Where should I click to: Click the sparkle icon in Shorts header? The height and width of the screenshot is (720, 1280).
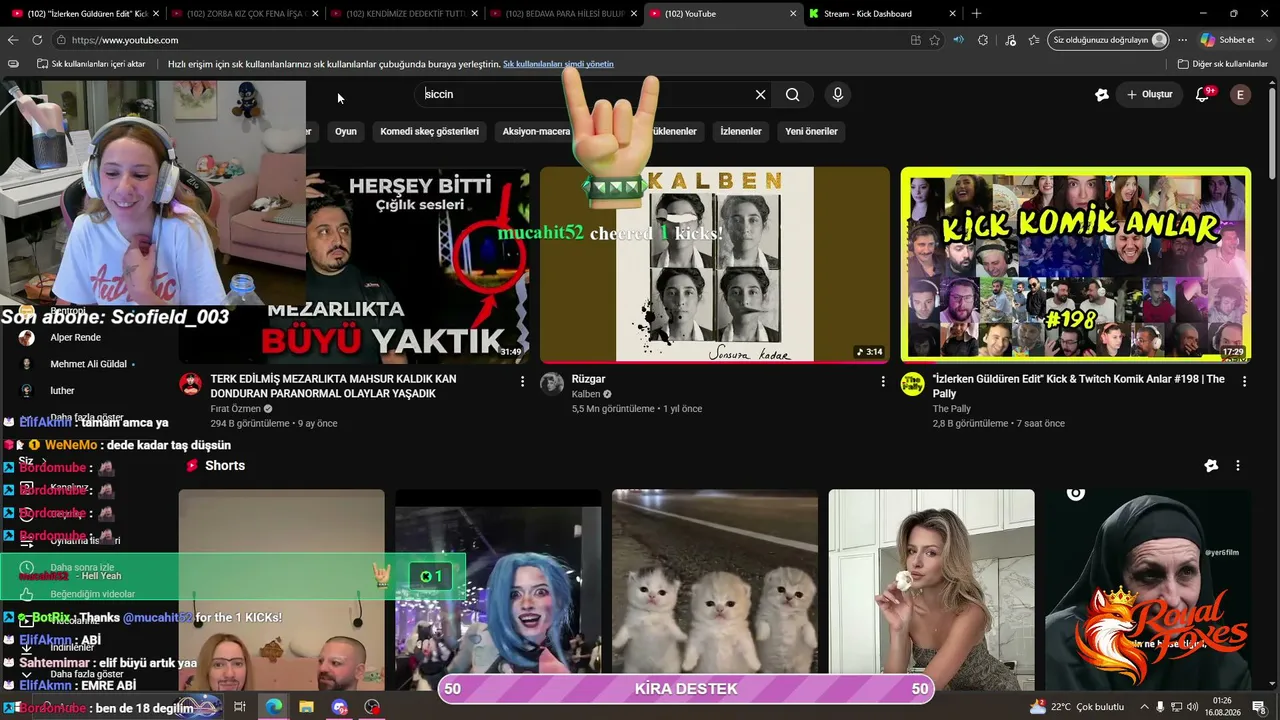pos(1211,465)
